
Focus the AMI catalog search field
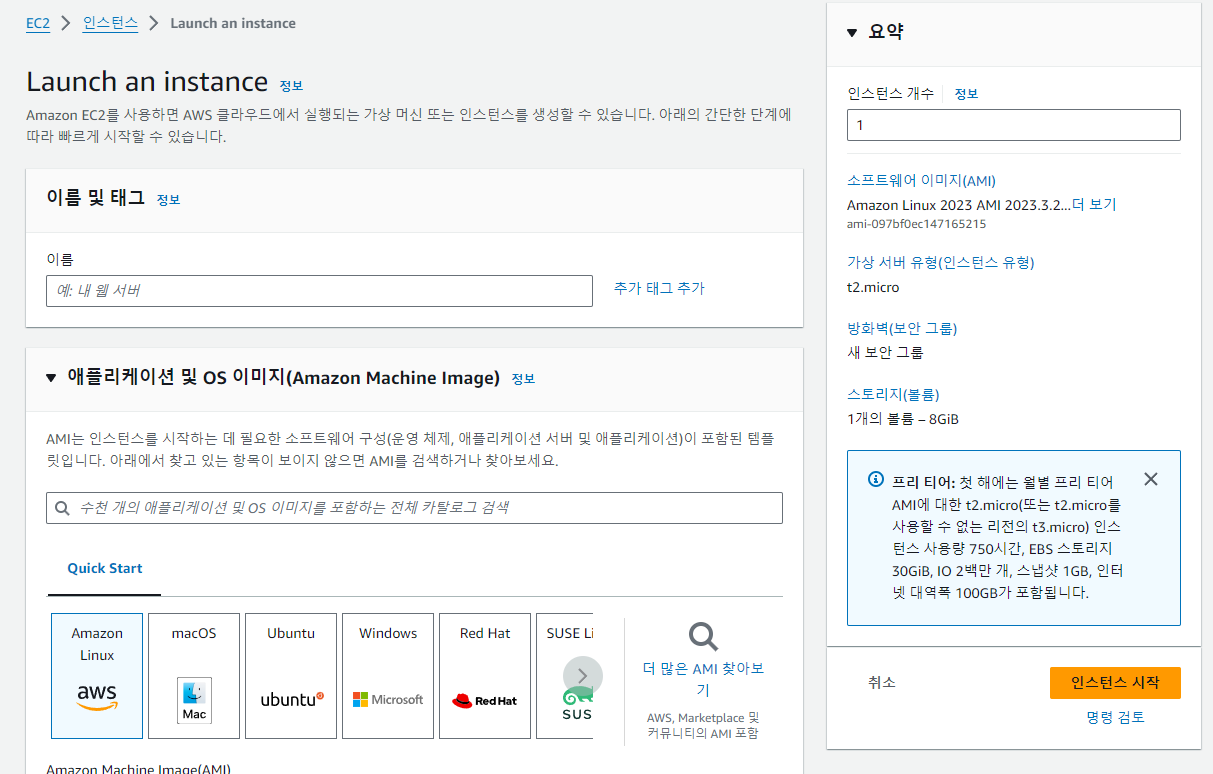click(414, 508)
